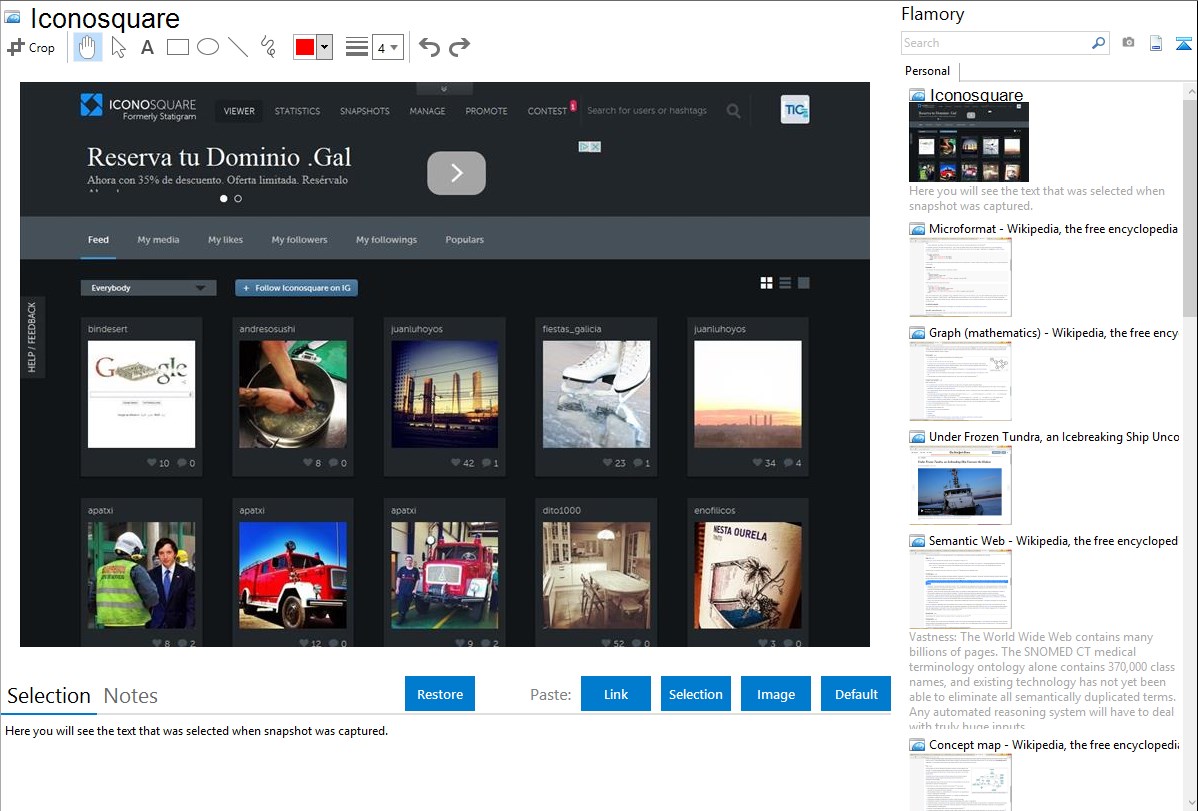The width and height of the screenshot is (1198, 811).
Task: Pick the freehand scribble tool
Action: point(268,47)
